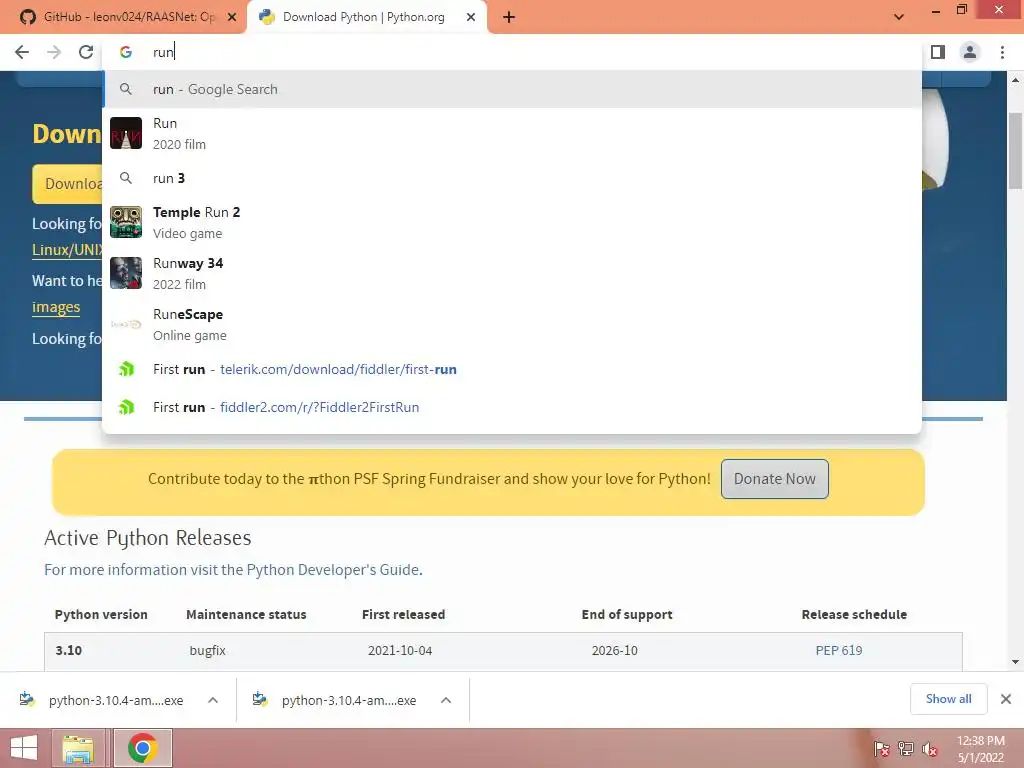Click the Run film poster thumbnail

pyautogui.click(x=126, y=133)
